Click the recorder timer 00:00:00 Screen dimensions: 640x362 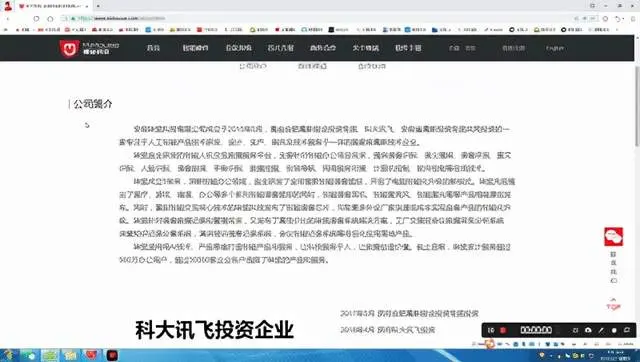[536, 330]
